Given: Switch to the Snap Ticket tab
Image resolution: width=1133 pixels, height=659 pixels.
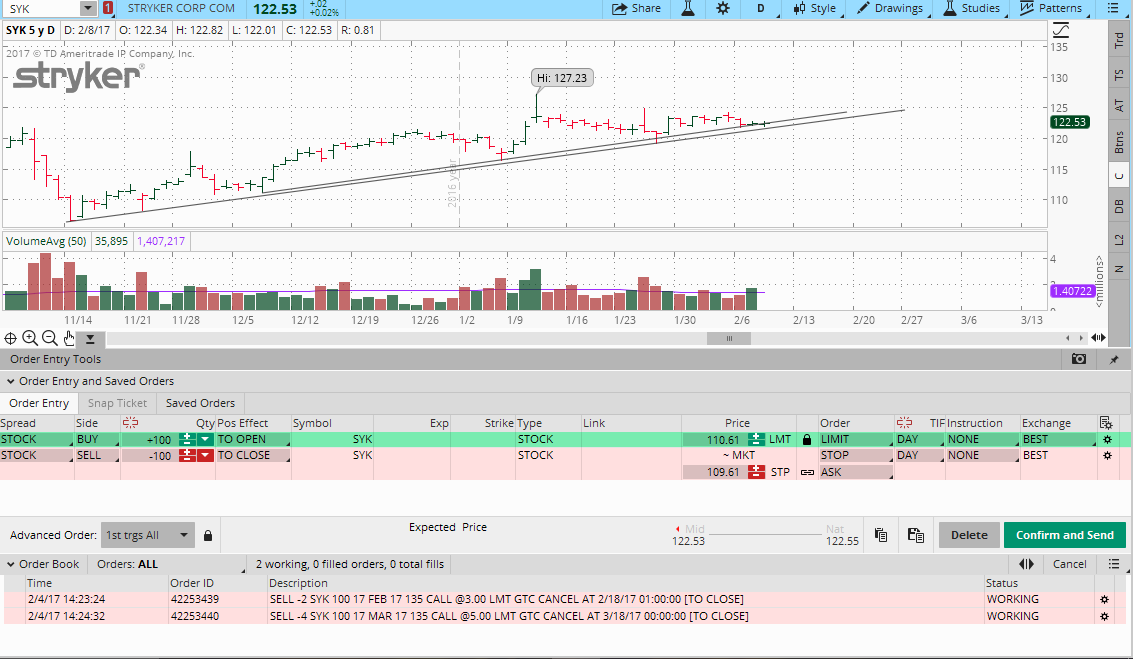Looking at the screenshot, I should 117,403.
